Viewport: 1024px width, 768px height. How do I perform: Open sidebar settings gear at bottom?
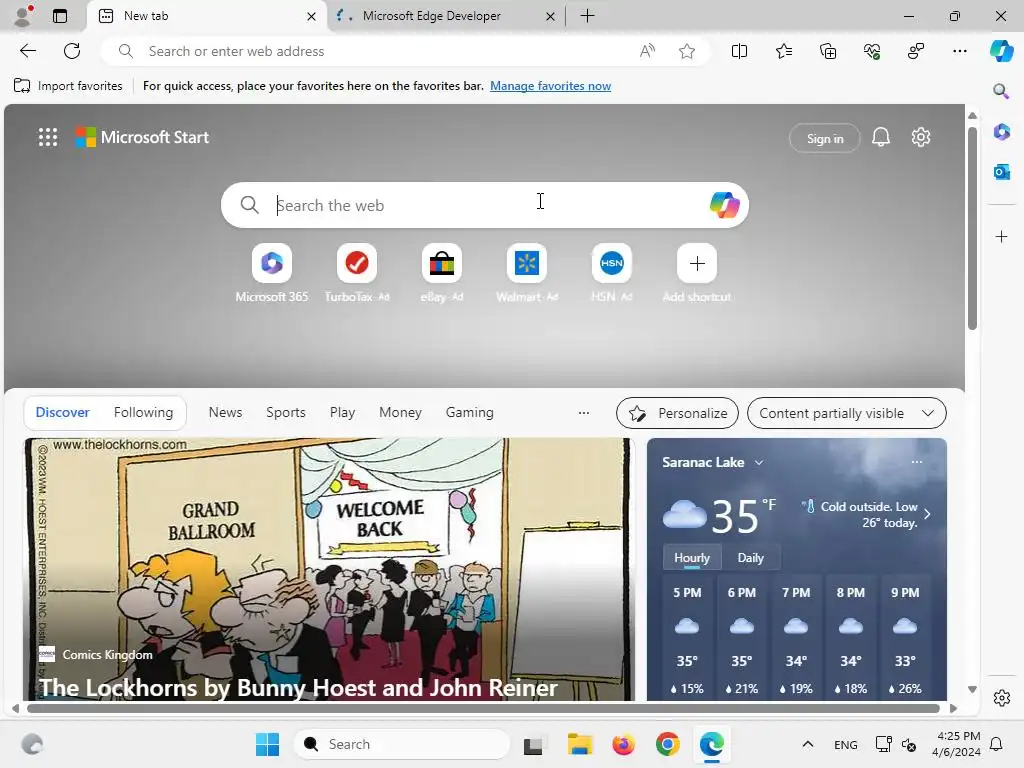[1001, 698]
